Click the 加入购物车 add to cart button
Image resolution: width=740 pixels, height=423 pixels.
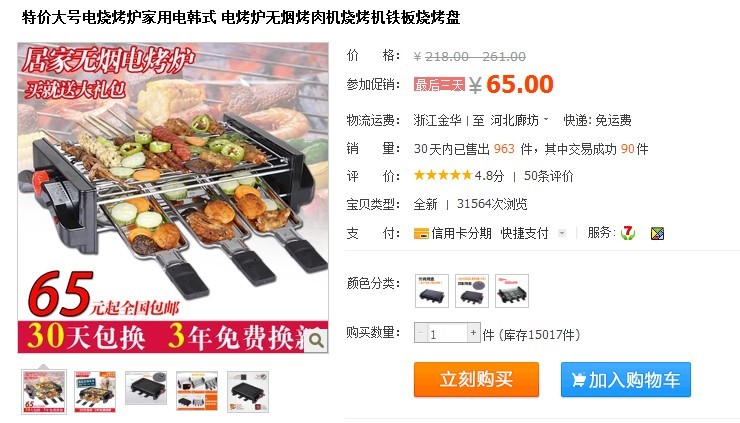[x=626, y=380]
